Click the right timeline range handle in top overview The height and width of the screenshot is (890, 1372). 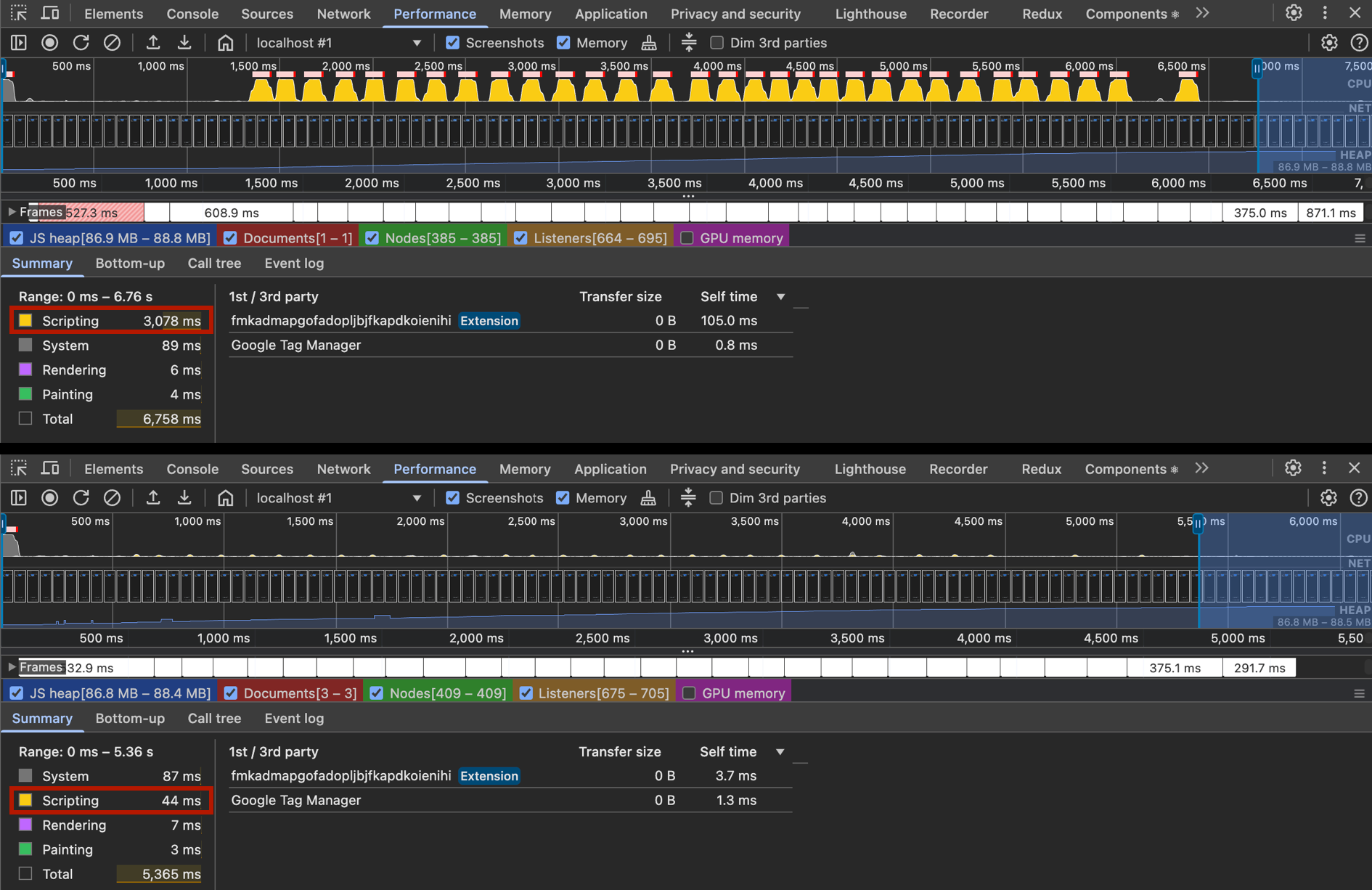tap(1257, 69)
